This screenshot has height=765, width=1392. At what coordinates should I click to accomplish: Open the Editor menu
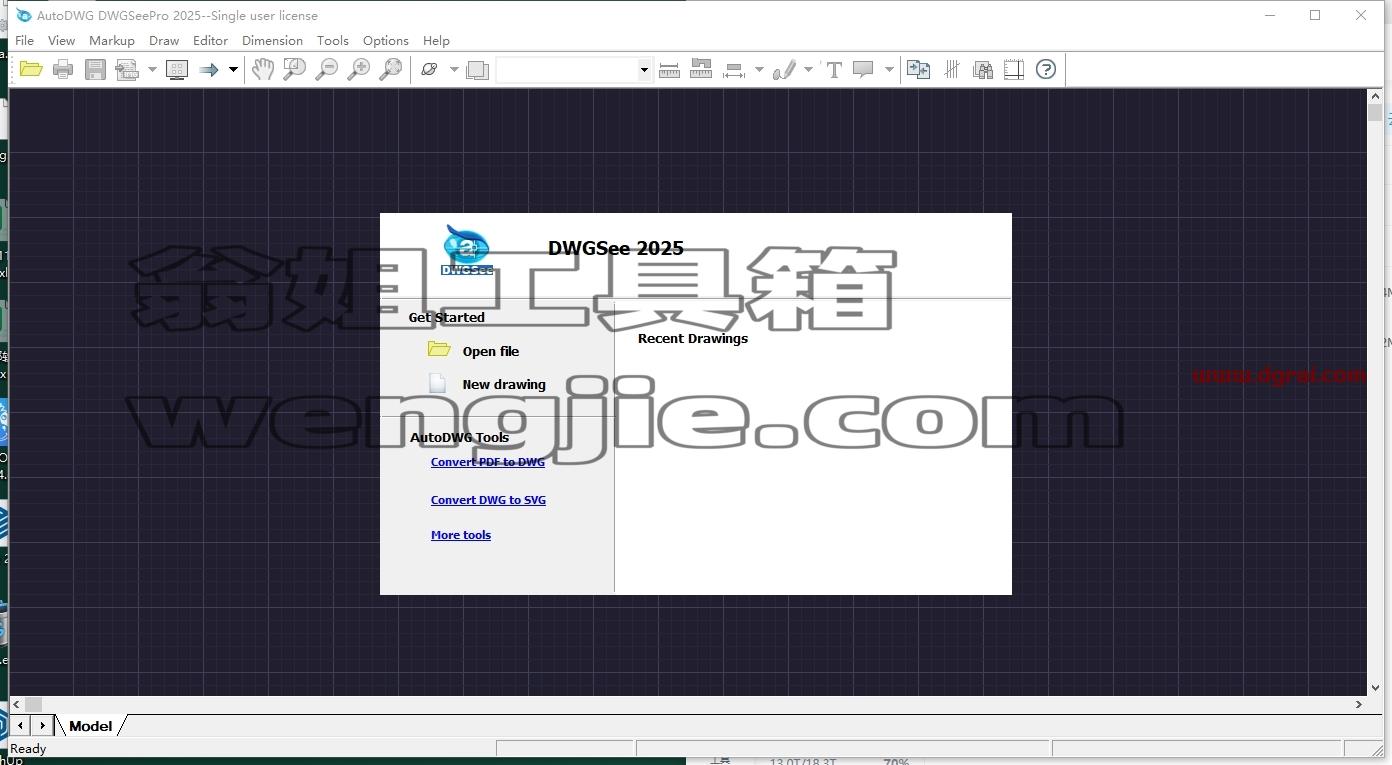tap(210, 40)
